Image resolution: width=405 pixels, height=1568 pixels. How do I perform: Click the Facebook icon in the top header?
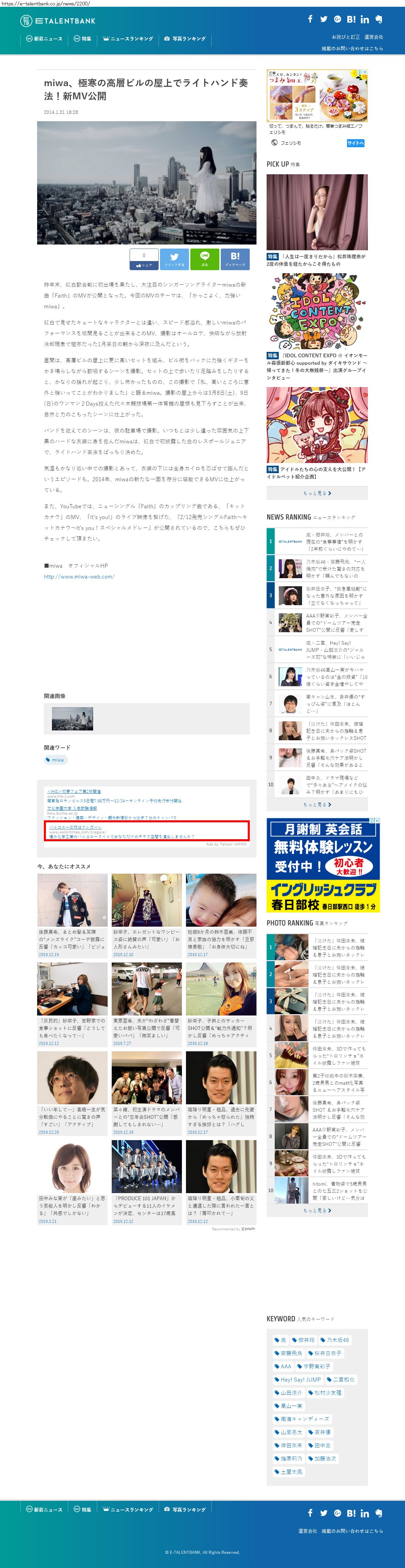pyautogui.click(x=310, y=19)
